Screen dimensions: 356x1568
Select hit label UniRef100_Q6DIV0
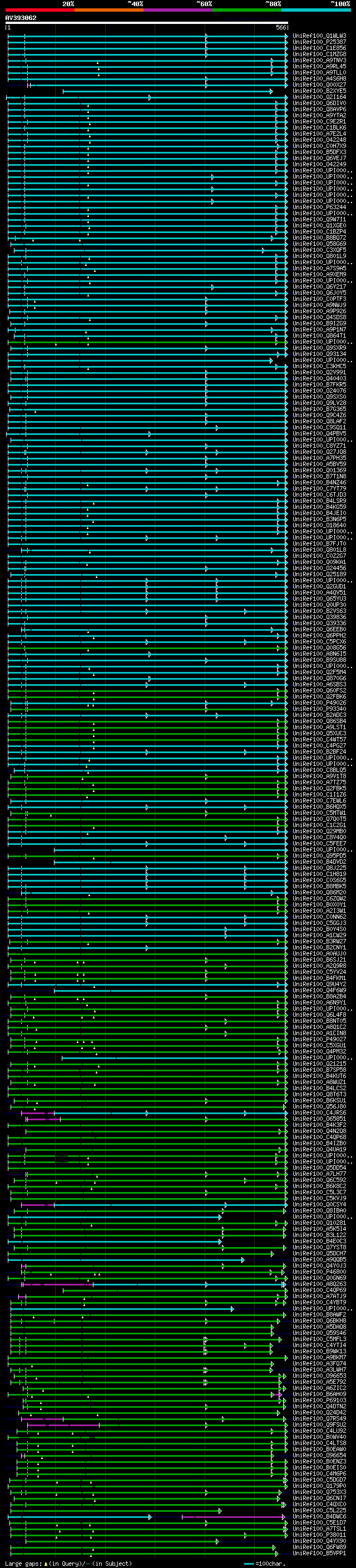(x=319, y=103)
